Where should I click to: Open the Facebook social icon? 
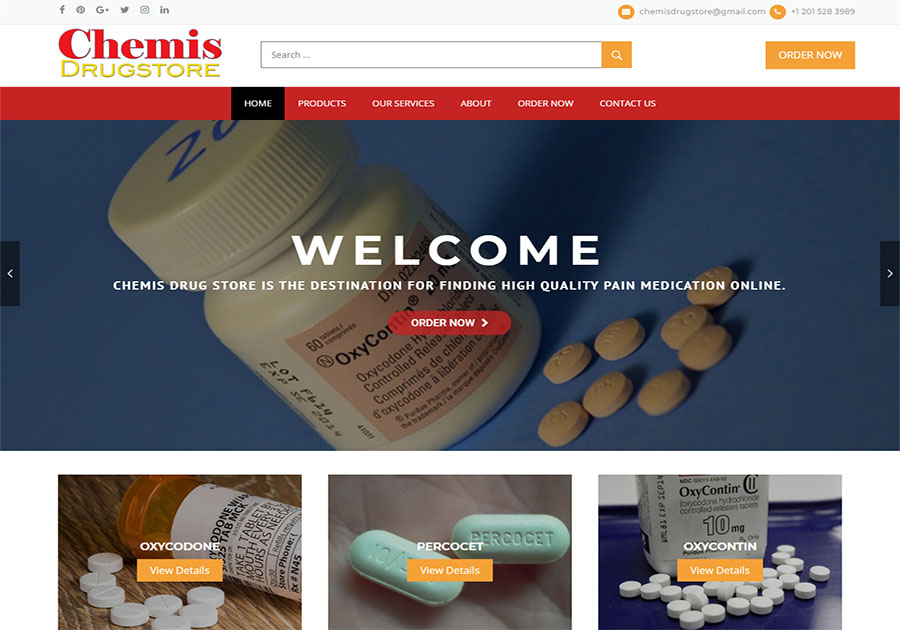(x=62, y=10)
